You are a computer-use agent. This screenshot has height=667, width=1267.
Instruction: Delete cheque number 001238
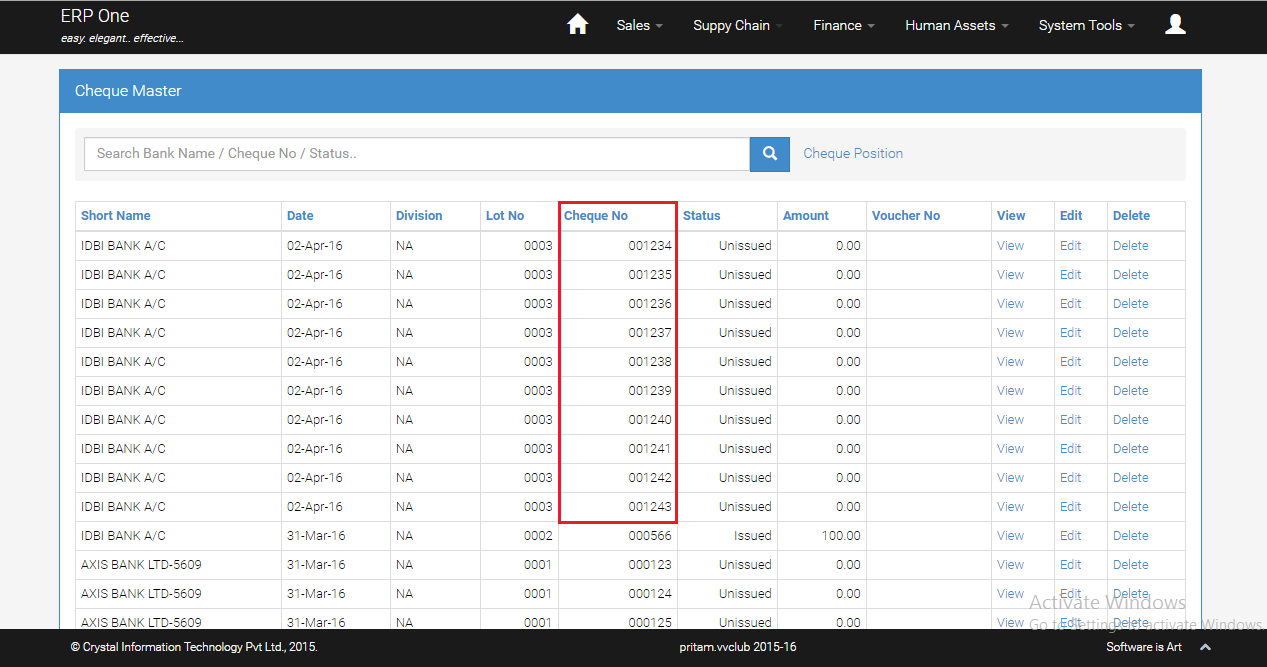click(1130, 362)
